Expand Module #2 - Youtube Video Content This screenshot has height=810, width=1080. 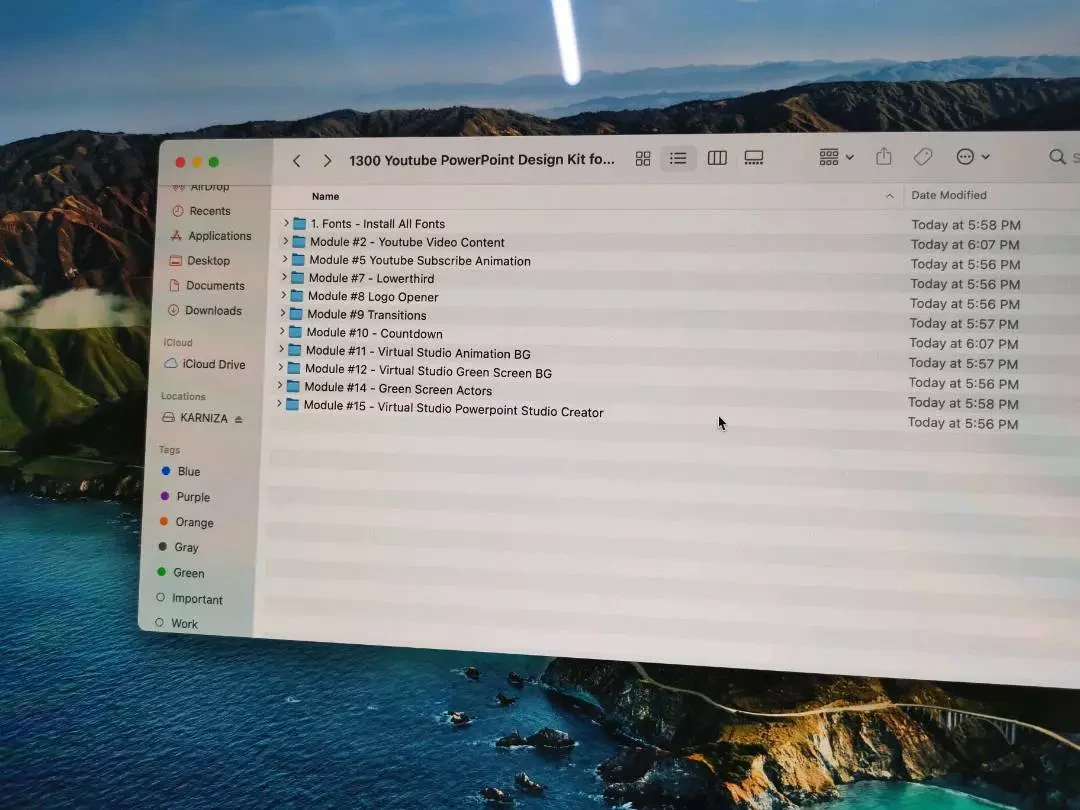click(285, 241)
